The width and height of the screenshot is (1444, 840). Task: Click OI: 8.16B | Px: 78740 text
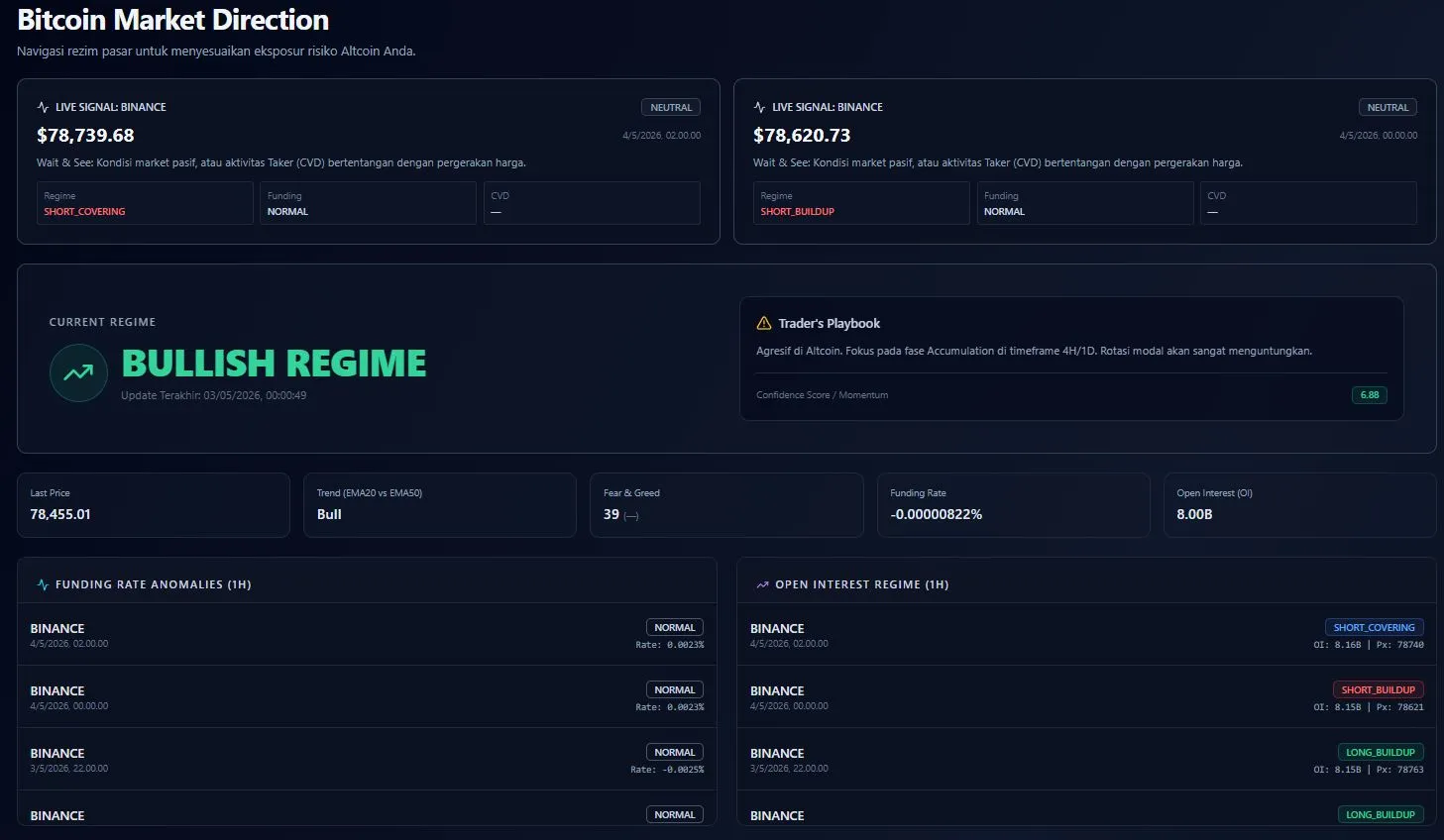[x=1369, y=645]
